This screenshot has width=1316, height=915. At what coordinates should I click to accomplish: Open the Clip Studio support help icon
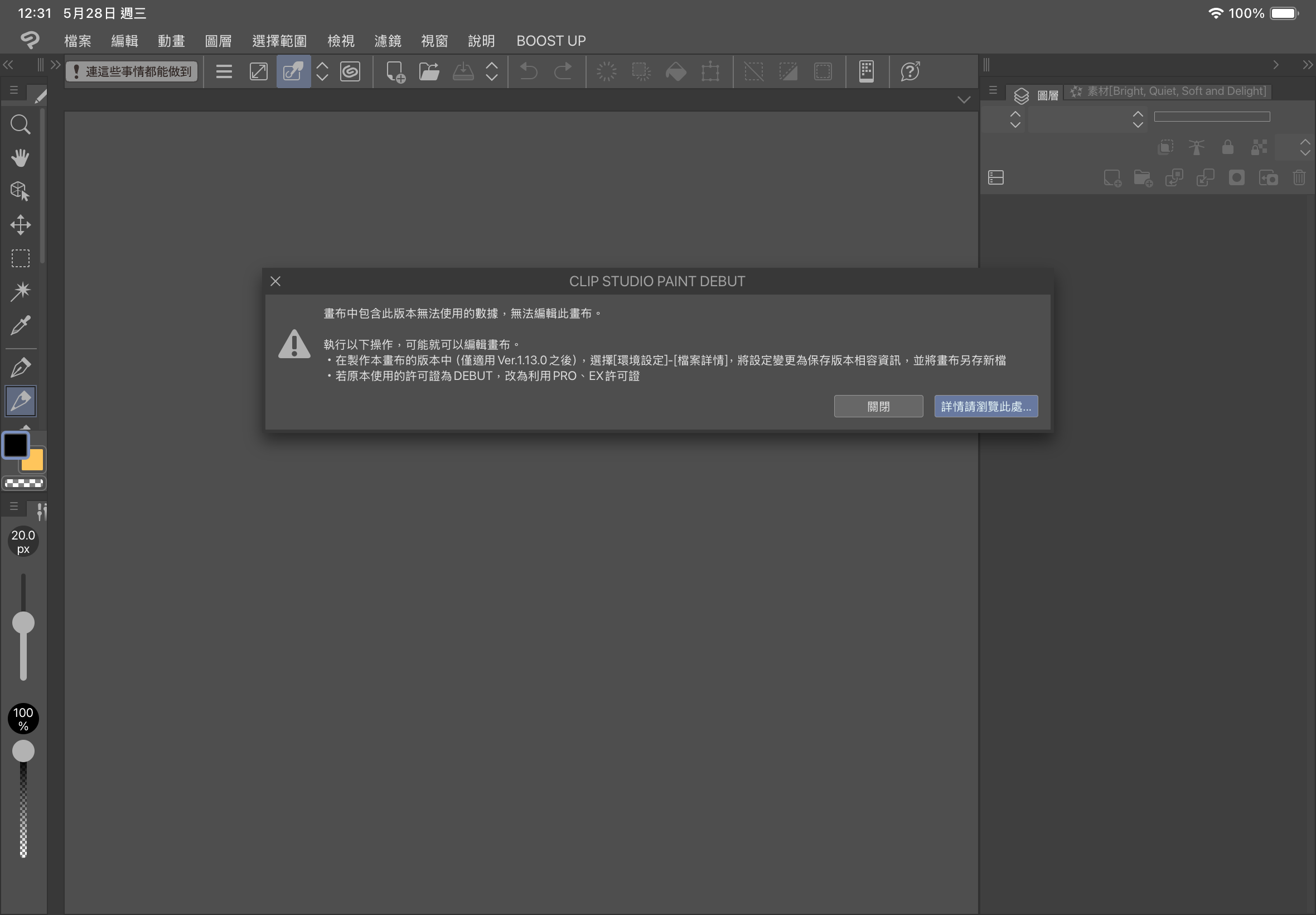[910, 71]
